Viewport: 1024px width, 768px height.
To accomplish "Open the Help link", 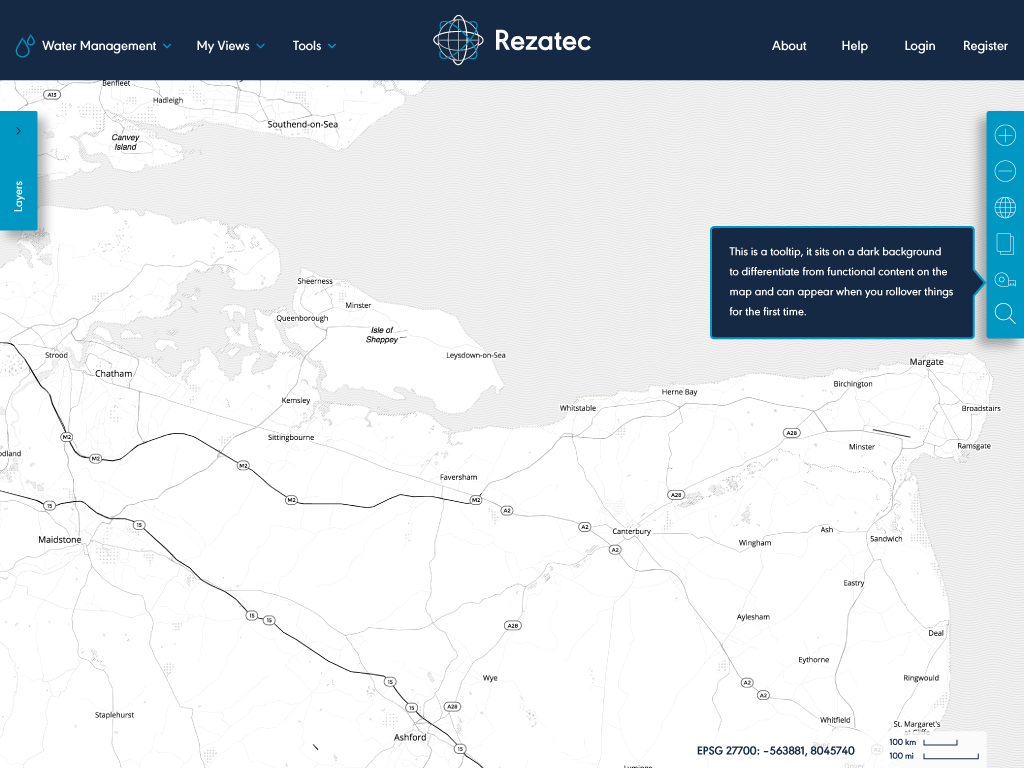I will pyautogui.click(x=854, y=46).
